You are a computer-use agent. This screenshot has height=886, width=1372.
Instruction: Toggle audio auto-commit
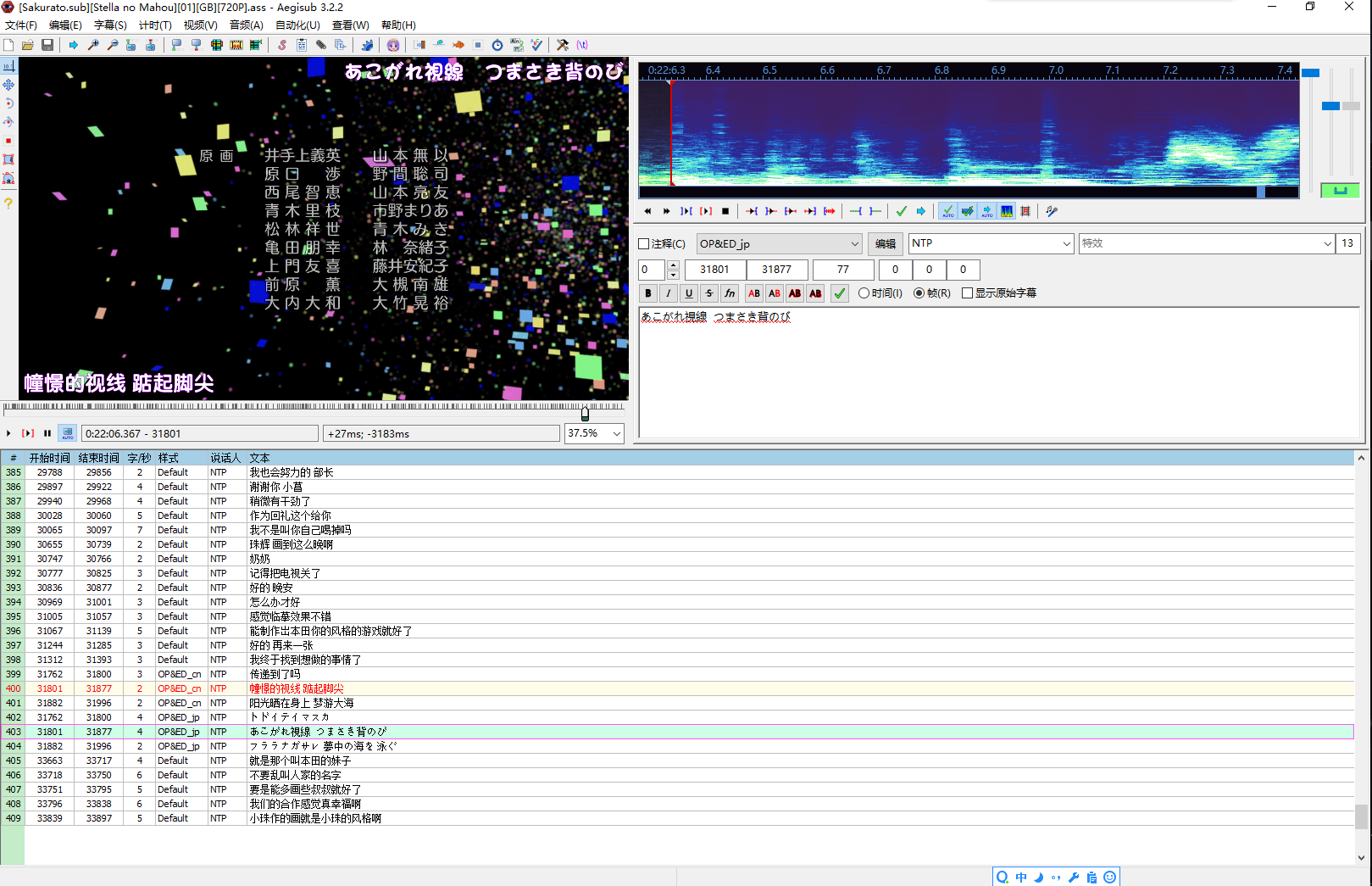[947, 211]
